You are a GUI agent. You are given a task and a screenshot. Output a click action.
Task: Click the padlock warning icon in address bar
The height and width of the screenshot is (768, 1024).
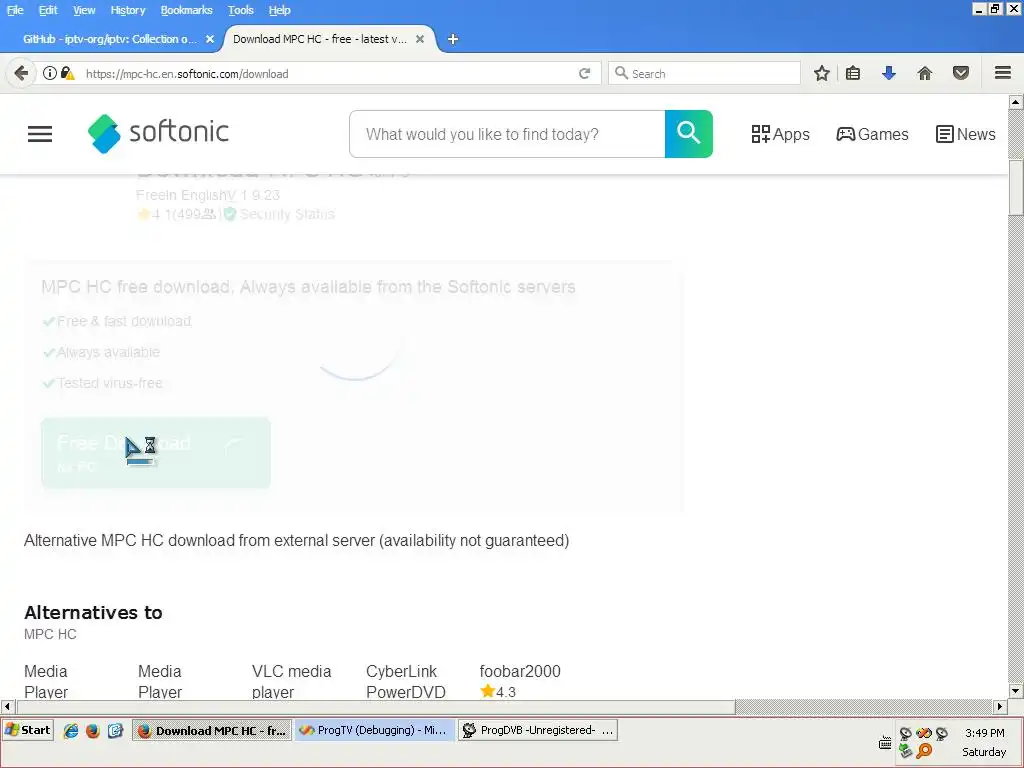point(67,73)
